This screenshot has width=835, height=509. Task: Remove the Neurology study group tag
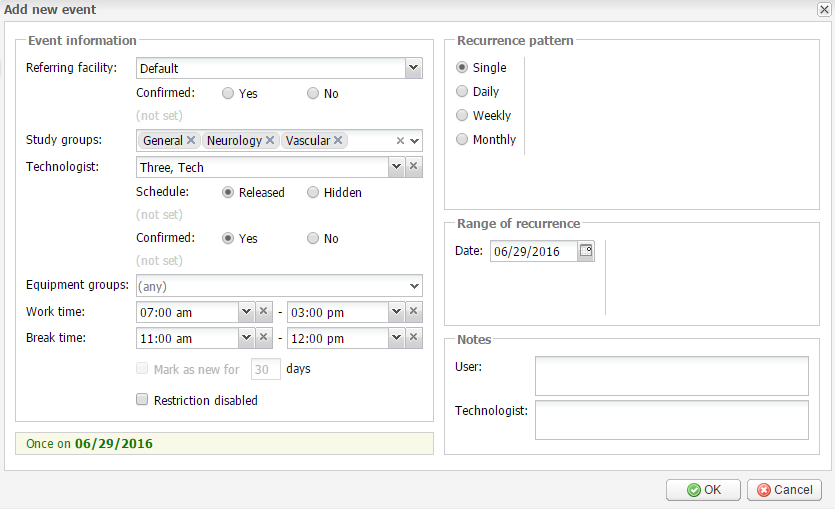pyautogui.click(x=270, y=140)
